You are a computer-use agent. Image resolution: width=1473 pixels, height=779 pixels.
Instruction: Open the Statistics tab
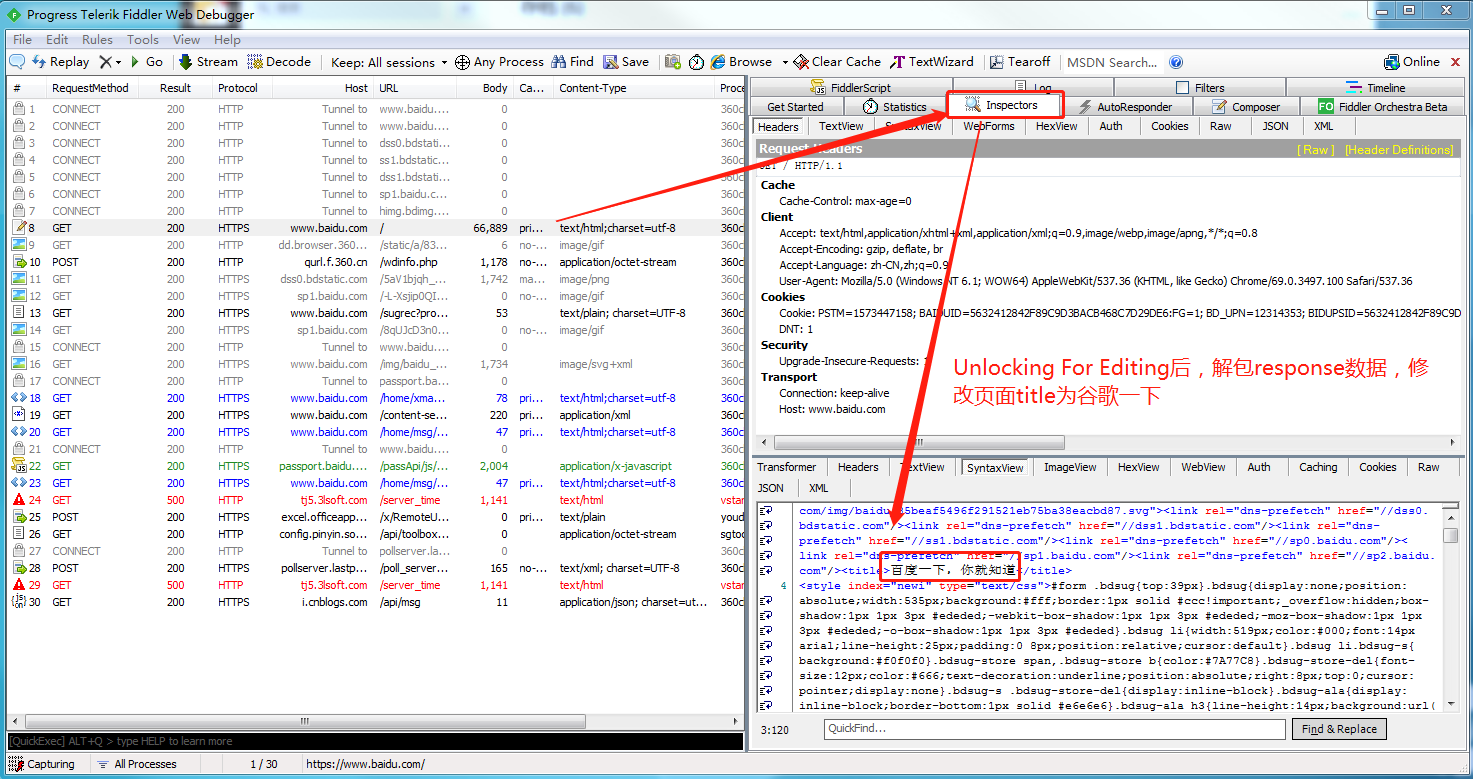pos(894,107)
